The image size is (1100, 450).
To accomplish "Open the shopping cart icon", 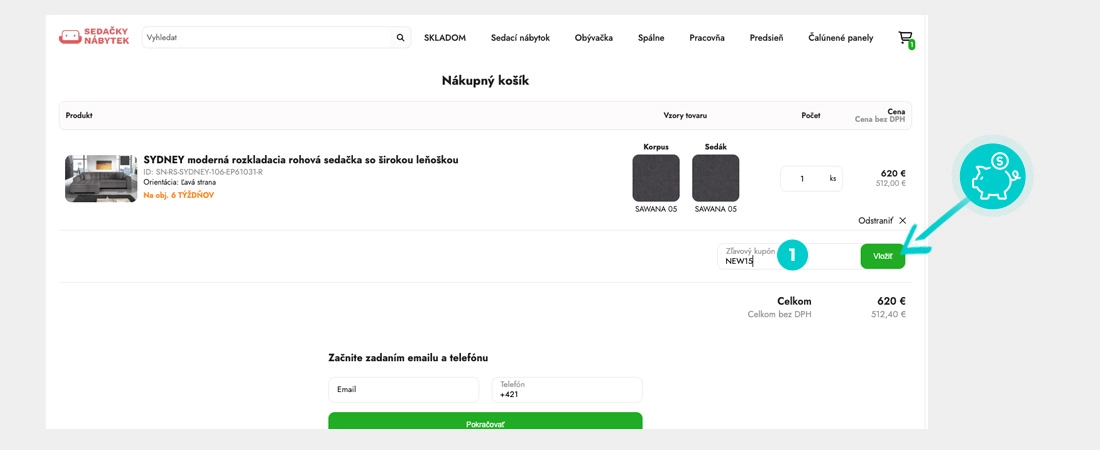I will tap(906, 39).
